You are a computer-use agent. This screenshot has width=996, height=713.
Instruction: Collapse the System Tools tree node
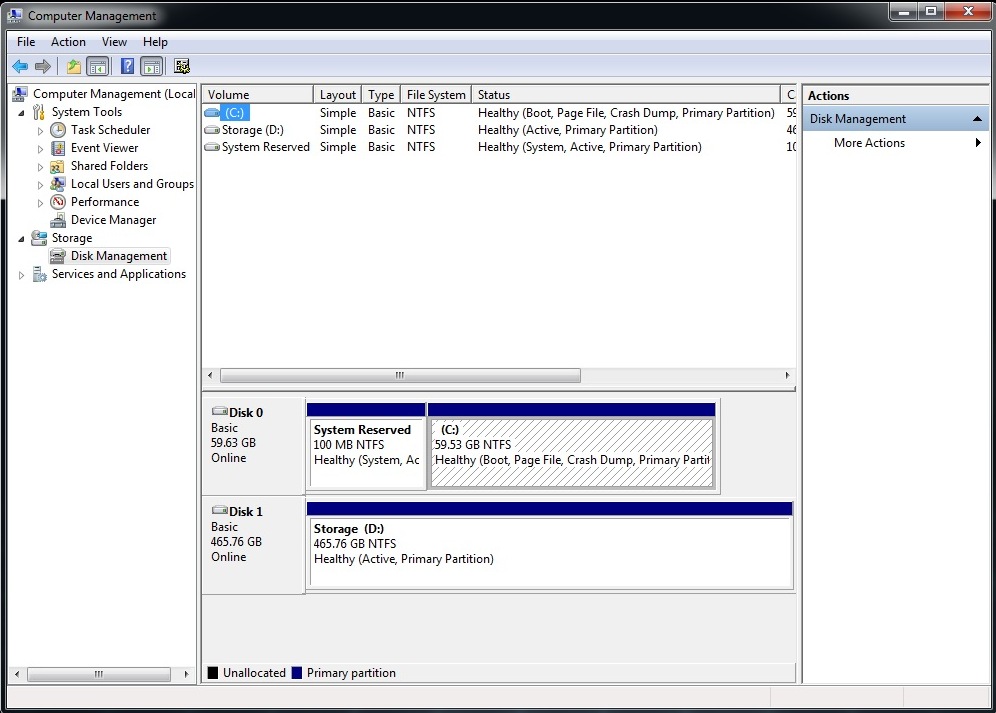[21, 113]
